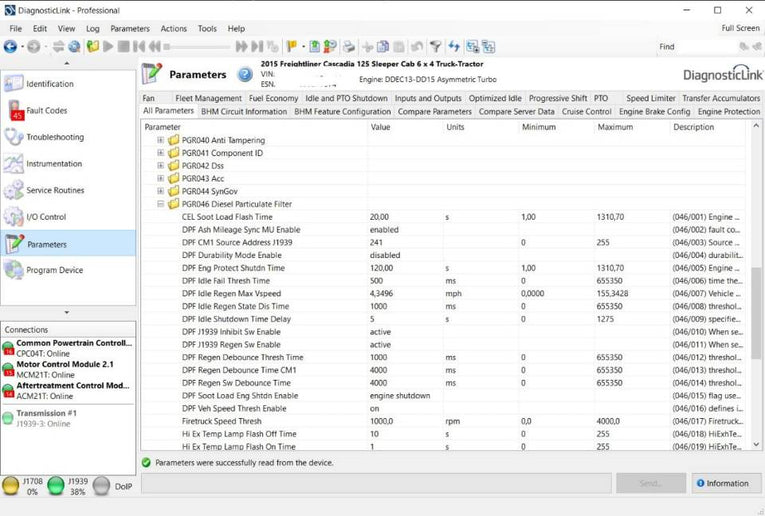This screenshot has height=516, width=765.
Task: Click the J1939 green status indicator
Action: [x=56, y=486]
